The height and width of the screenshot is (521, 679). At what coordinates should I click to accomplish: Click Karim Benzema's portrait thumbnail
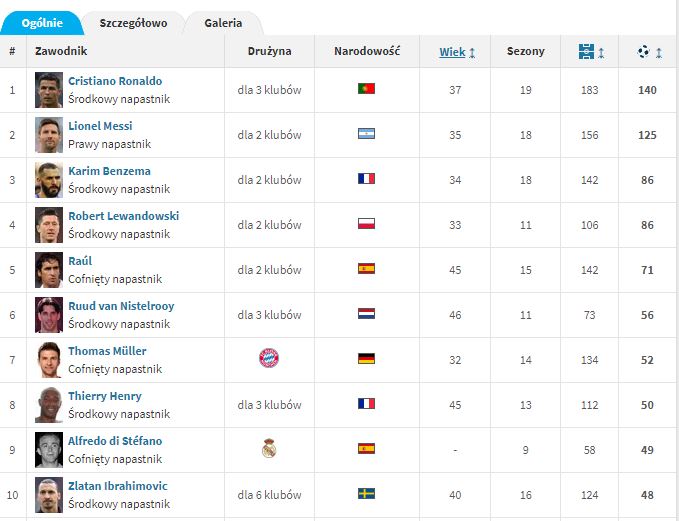pos(49,180)
